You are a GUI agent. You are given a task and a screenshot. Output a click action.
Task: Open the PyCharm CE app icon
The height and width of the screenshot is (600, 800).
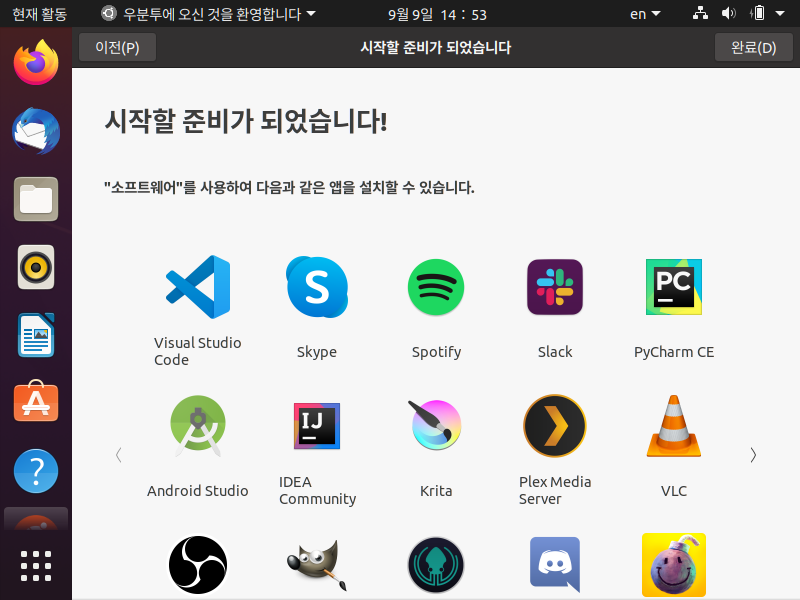click(674, 287)
